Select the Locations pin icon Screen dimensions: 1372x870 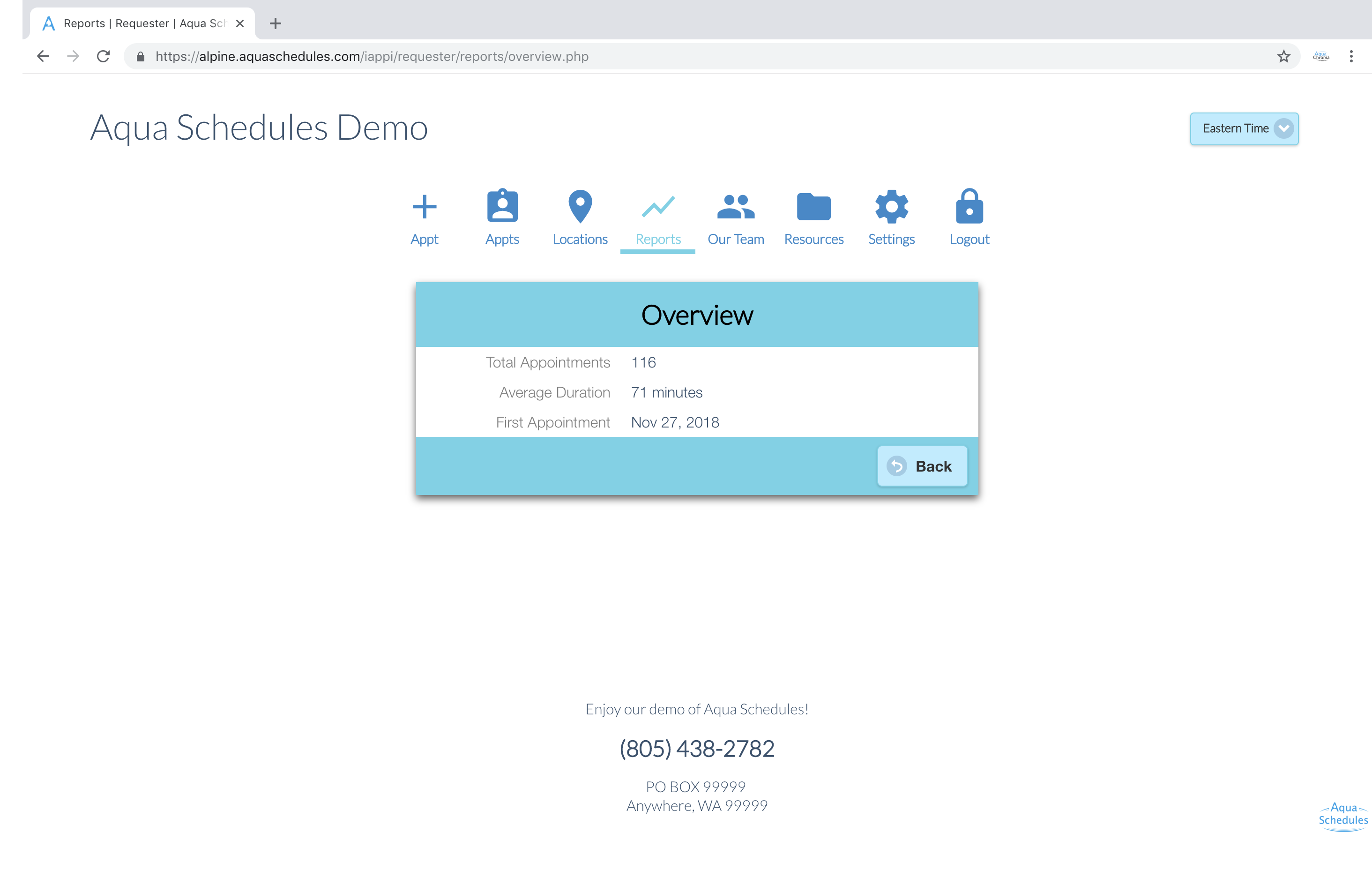(x=580, y=206)
